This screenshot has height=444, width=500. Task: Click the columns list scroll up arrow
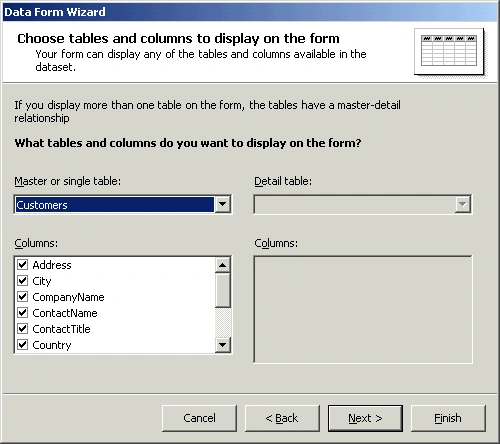click(x=223, y=265)
